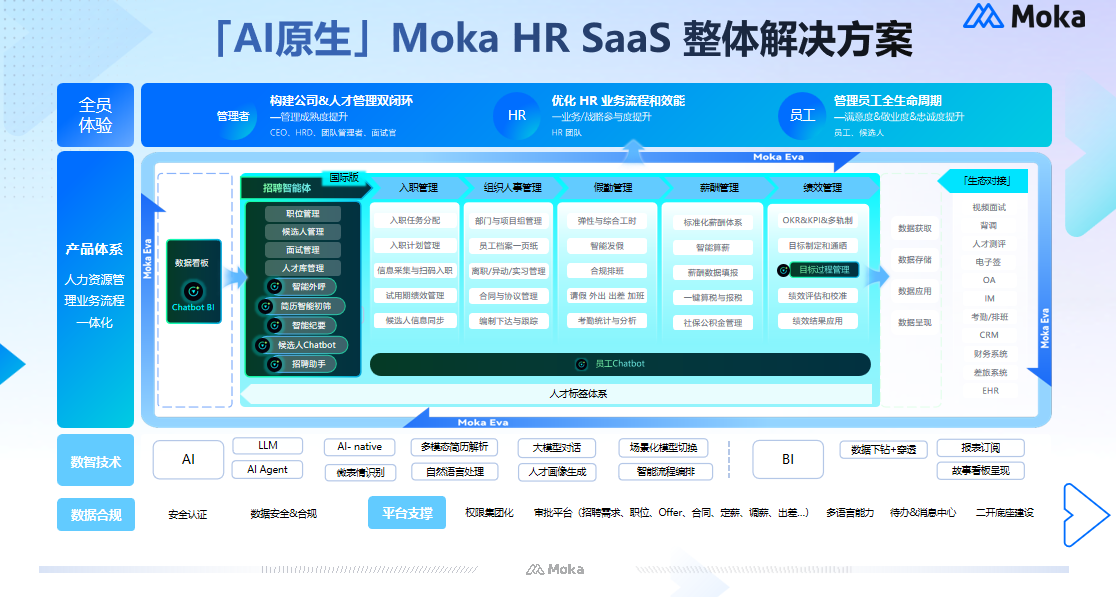Select the 智能纪要 AI icon
The width and height of the screenshot is (1116, 597).
tap(274, 325)
